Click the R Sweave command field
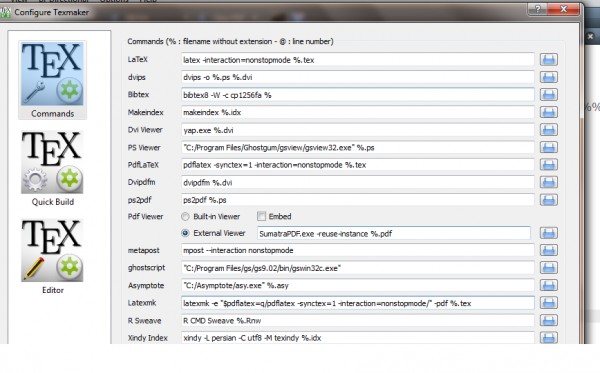This screenshot has width=600, height=373. (x=357, y=321)
